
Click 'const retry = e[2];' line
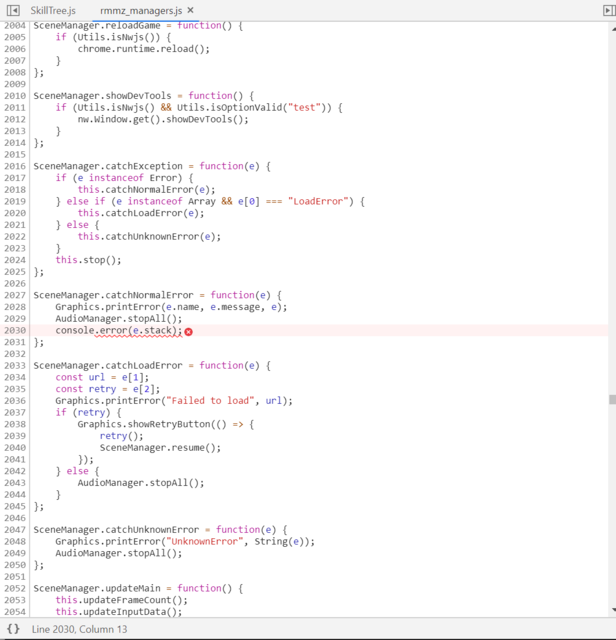pyautogui.click(x=108, y=389)
